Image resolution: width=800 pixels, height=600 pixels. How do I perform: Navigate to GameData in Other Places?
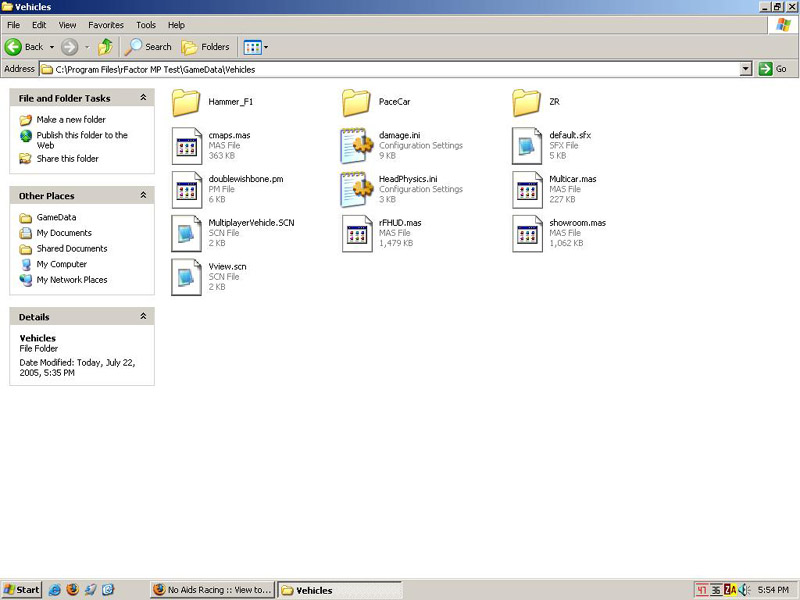coord(56,217)
